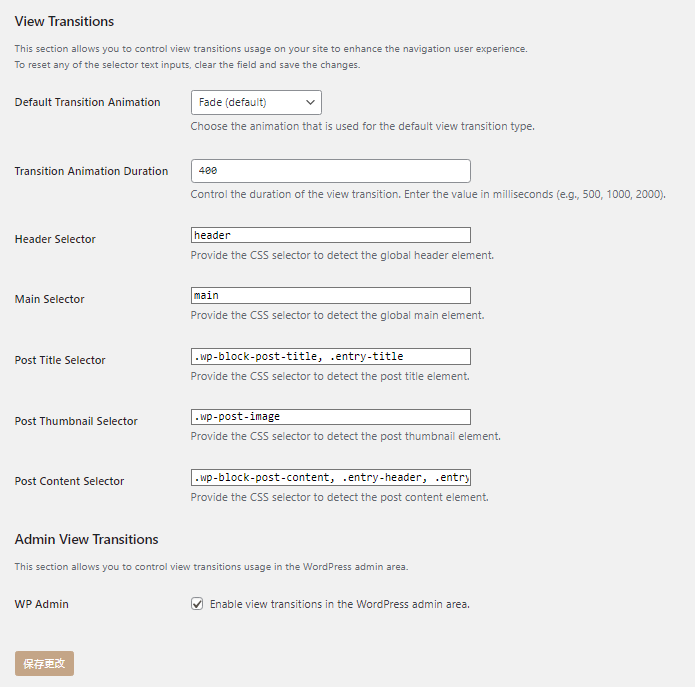695x687 pixels.
Task: Click the 'Post Title Selector' label
Action: [60, 360]
